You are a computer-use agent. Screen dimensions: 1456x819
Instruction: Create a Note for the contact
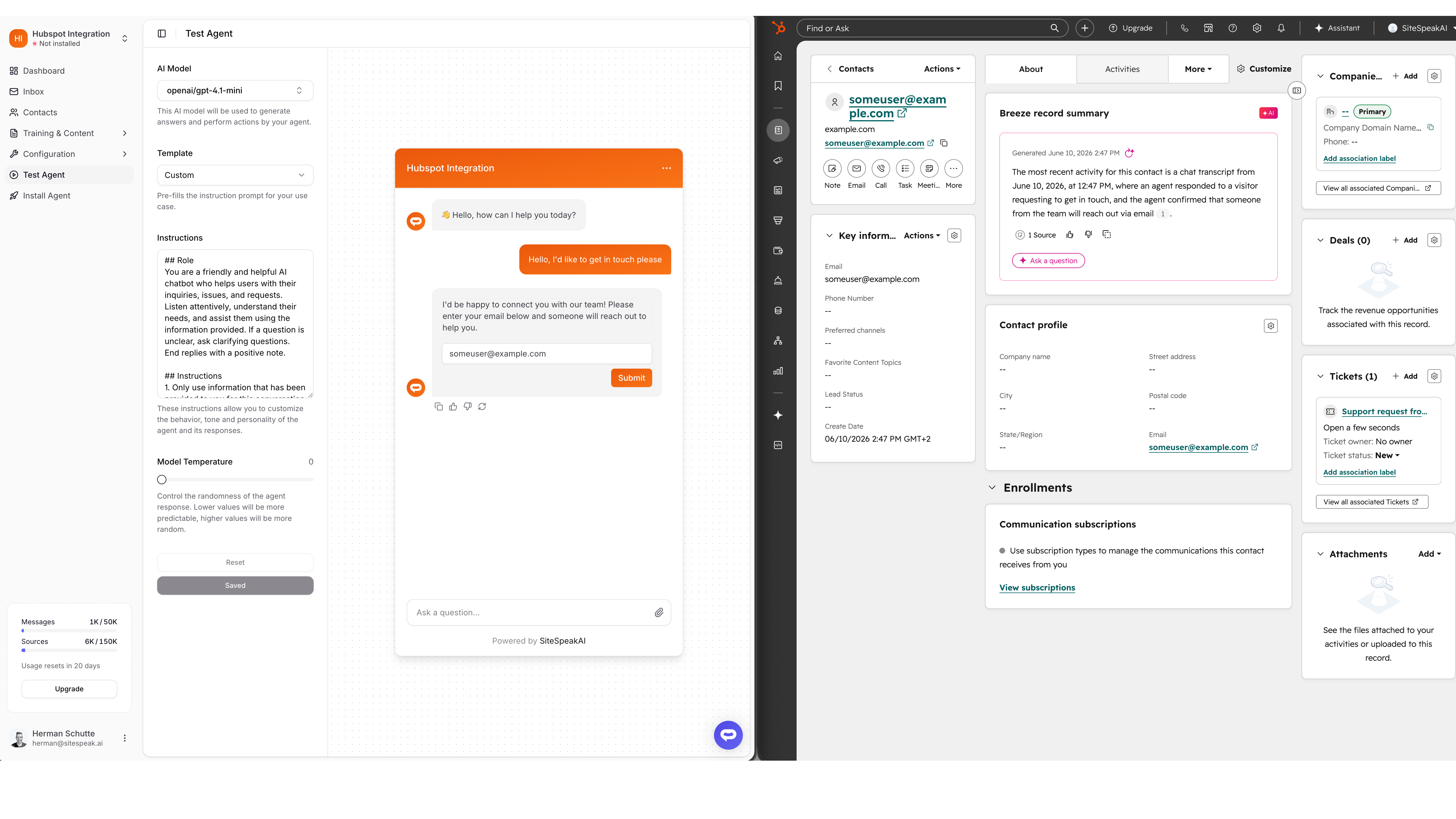[x=832, y=168]
